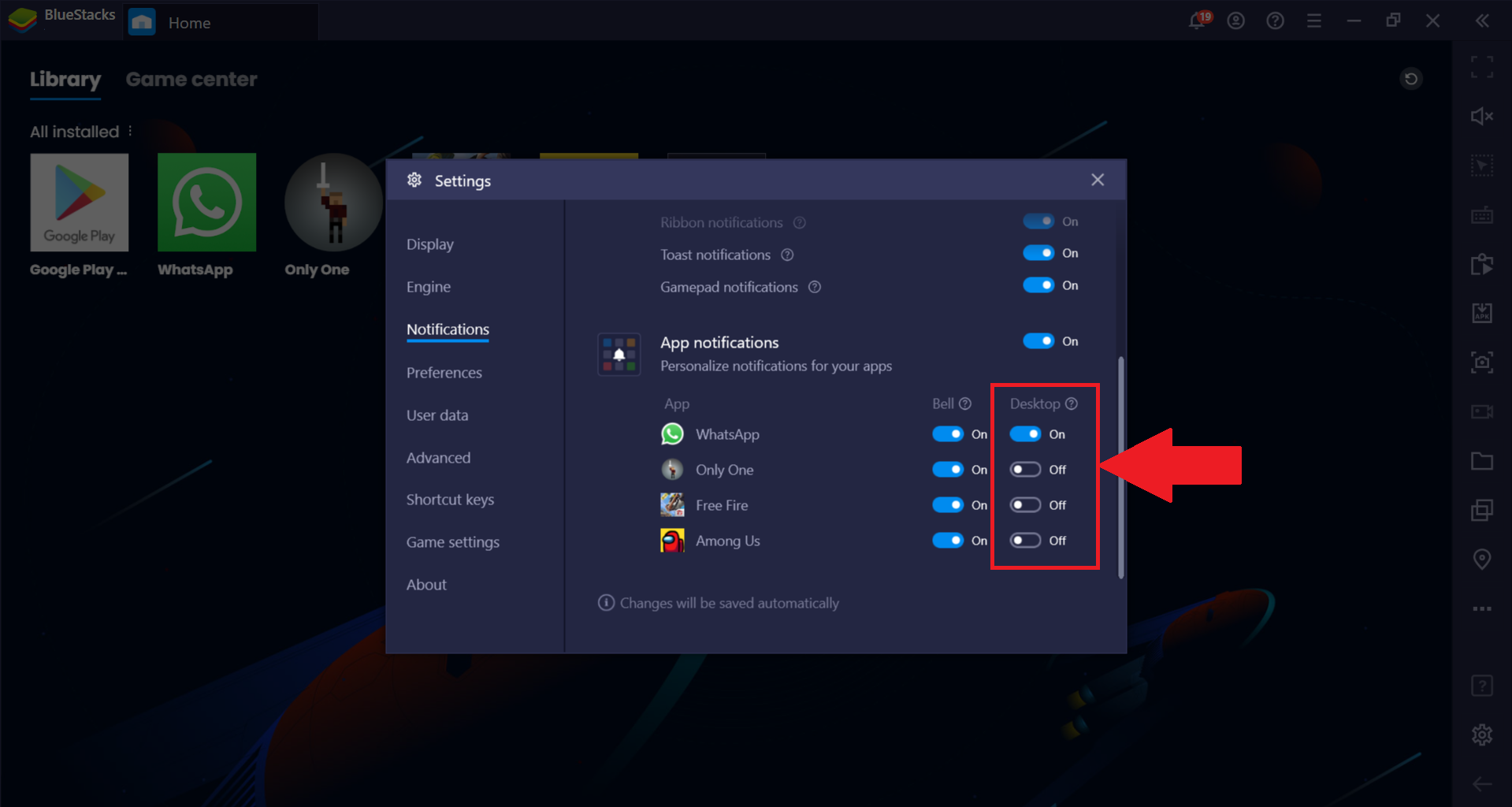Open the account profile icon
The height and width of the screenshot is (807, 1512).
1236,21
